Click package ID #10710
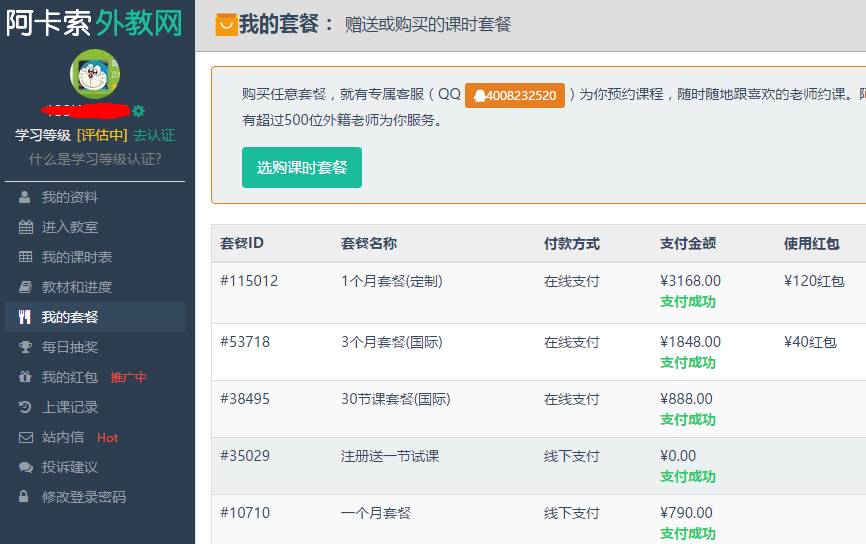This screenshot has width=866, height=544. click(245, 513)
